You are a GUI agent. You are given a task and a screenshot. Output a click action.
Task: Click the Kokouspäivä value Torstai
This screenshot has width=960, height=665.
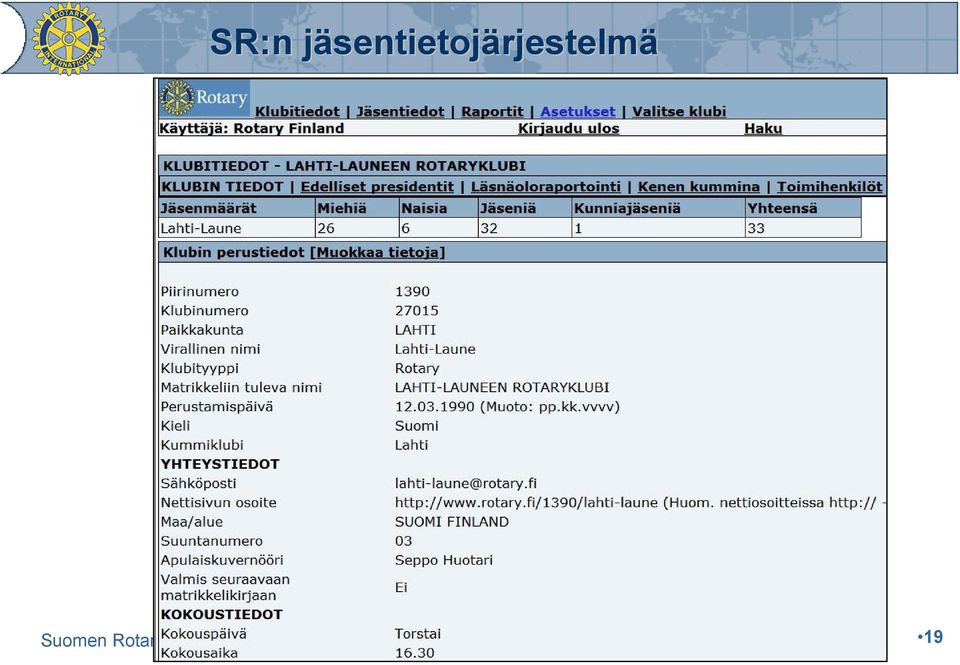[x=418, y=634]
